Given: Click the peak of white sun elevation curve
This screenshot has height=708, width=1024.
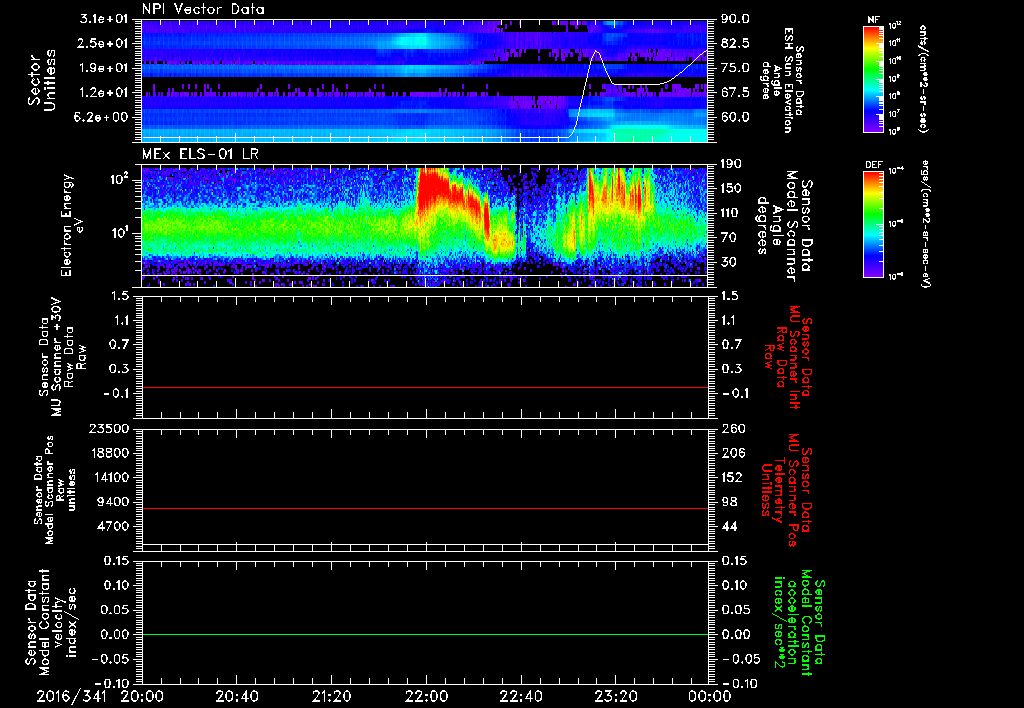Looking at the screenshot, I should pyautogui.click(x=597, y=51).
